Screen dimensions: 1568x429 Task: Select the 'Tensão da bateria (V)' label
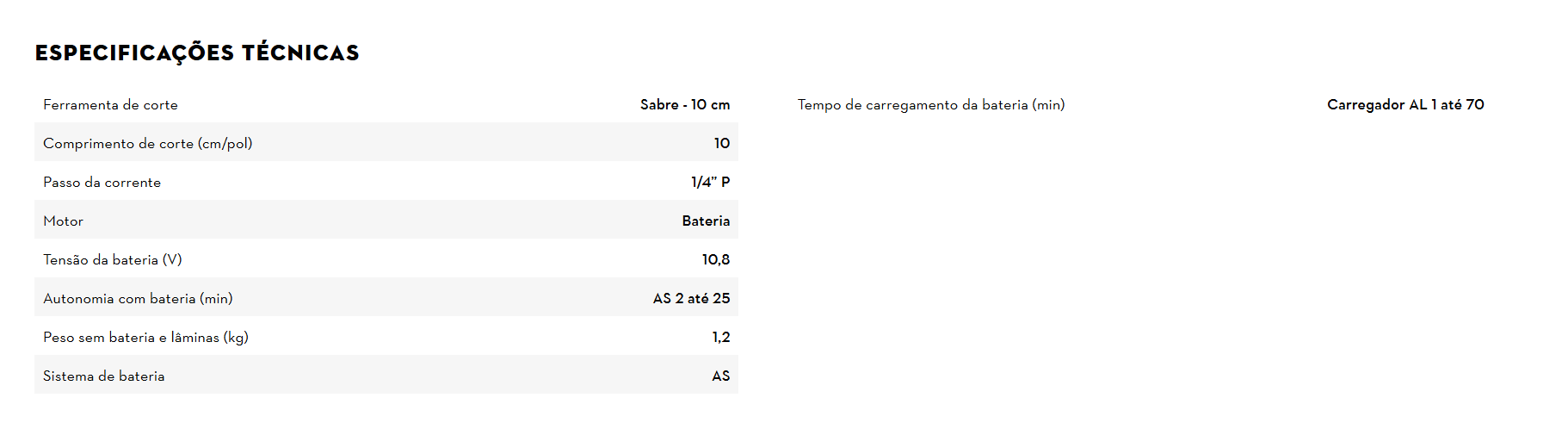click(x=112, y=260)
